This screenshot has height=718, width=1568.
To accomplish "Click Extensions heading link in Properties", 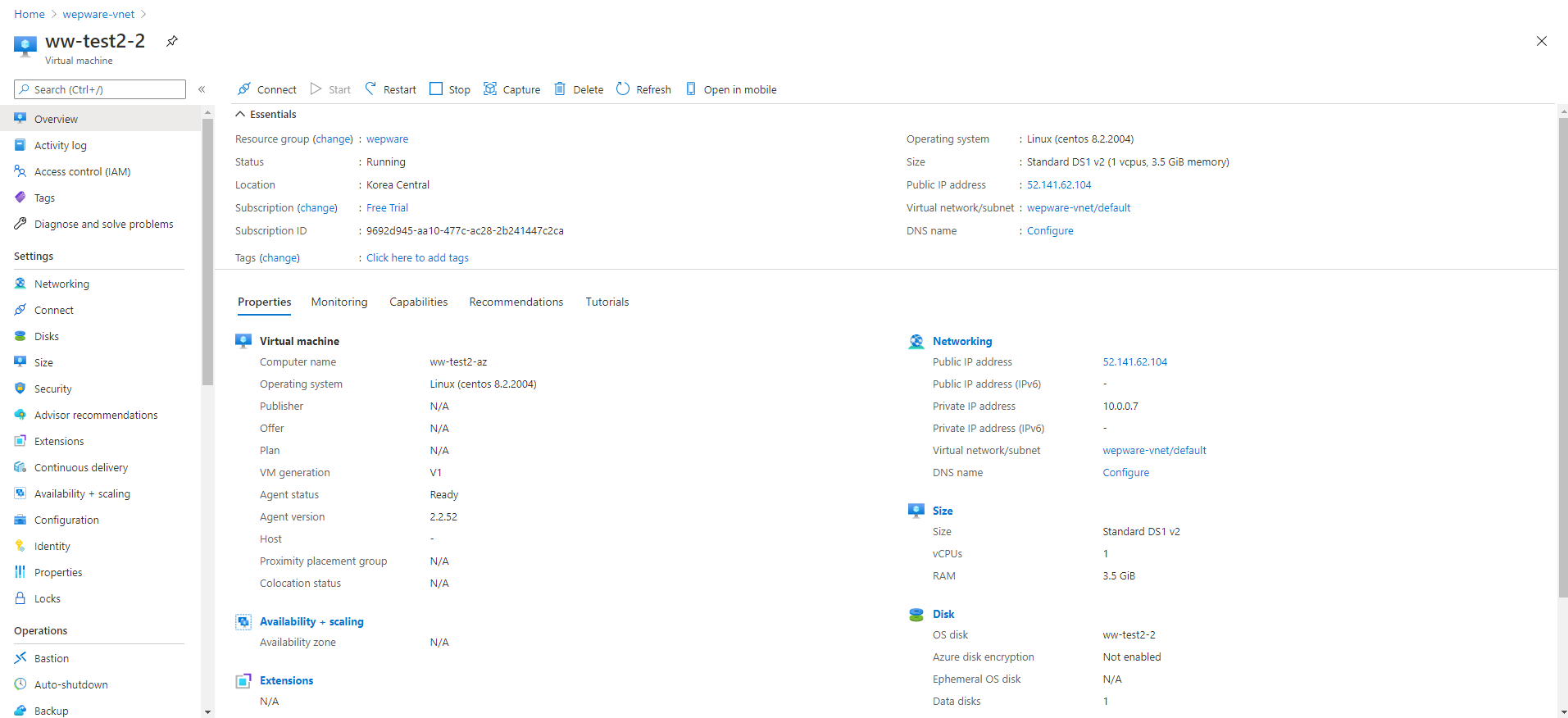I will point(286,680).
